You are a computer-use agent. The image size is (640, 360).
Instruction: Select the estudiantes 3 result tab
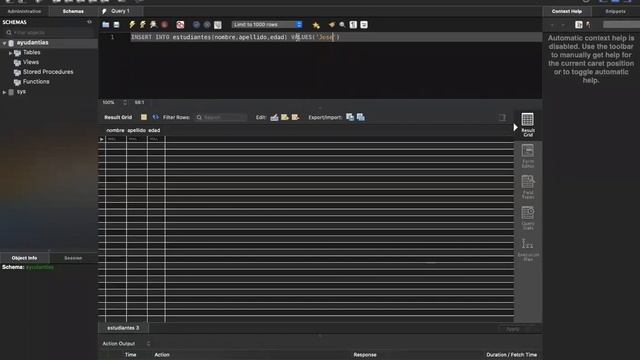123,328
